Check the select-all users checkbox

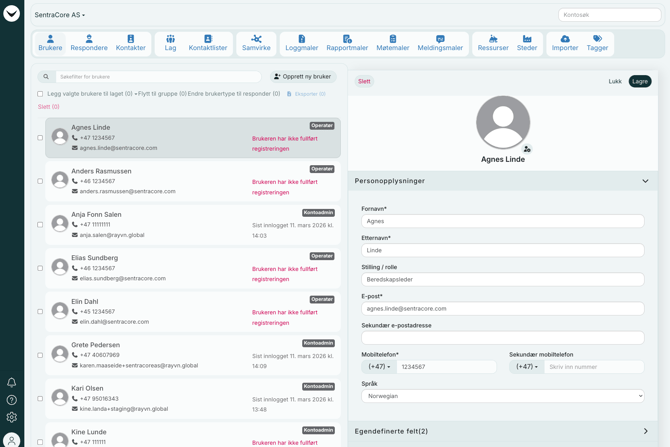40,94
